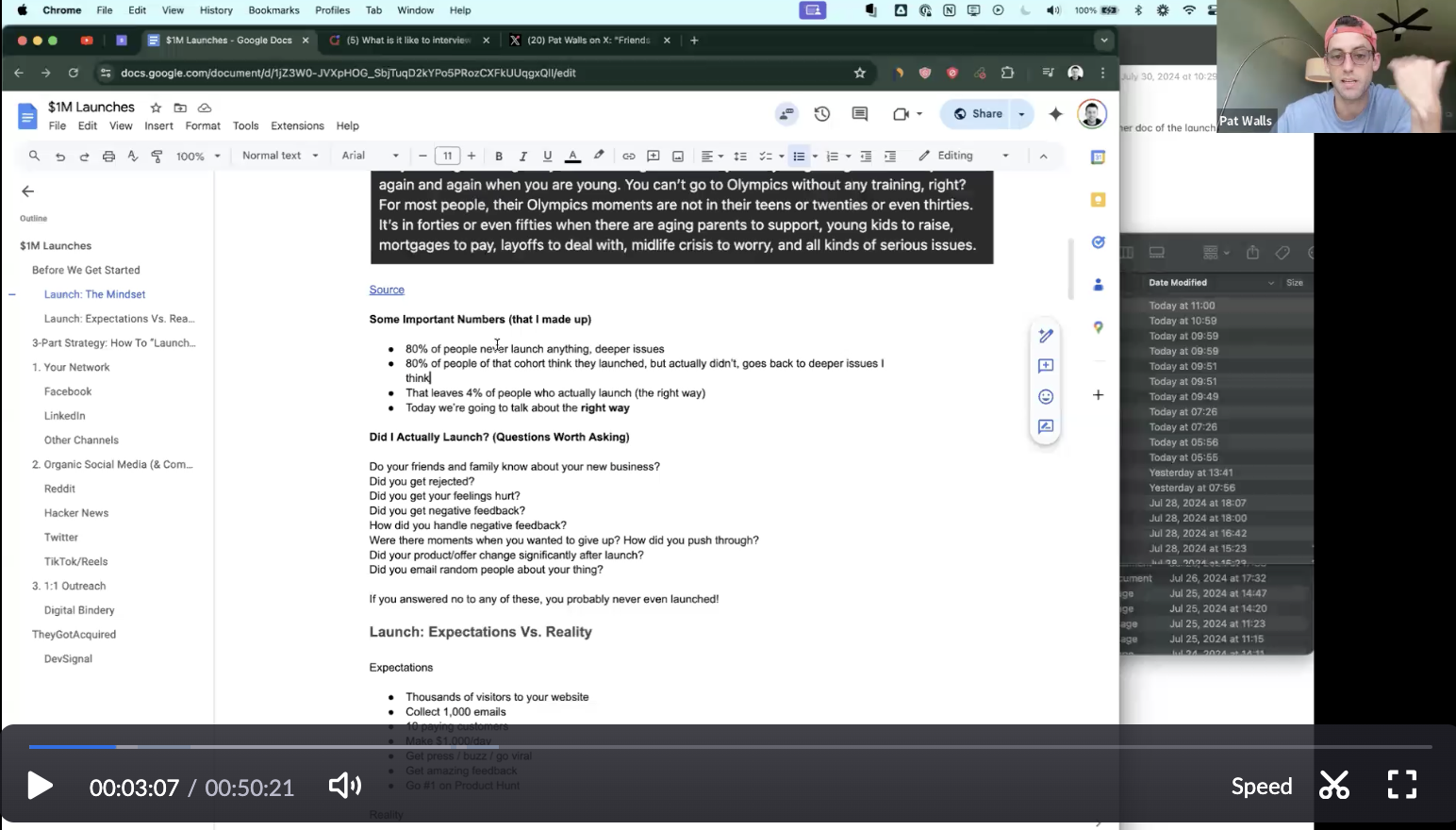
Task: Close the document outline with back arrow
Action: coord(27,191)
